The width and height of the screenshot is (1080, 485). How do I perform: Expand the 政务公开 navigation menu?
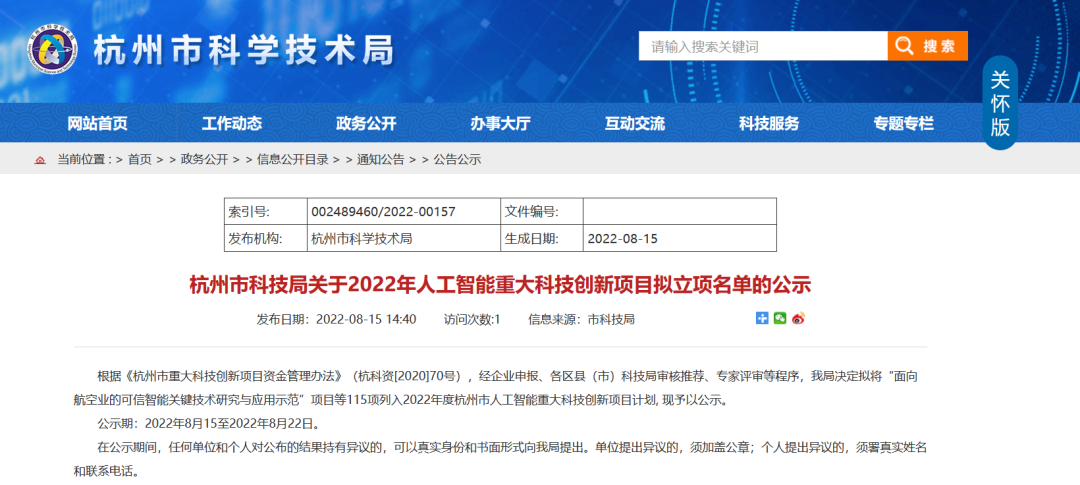tap(366, 123)
